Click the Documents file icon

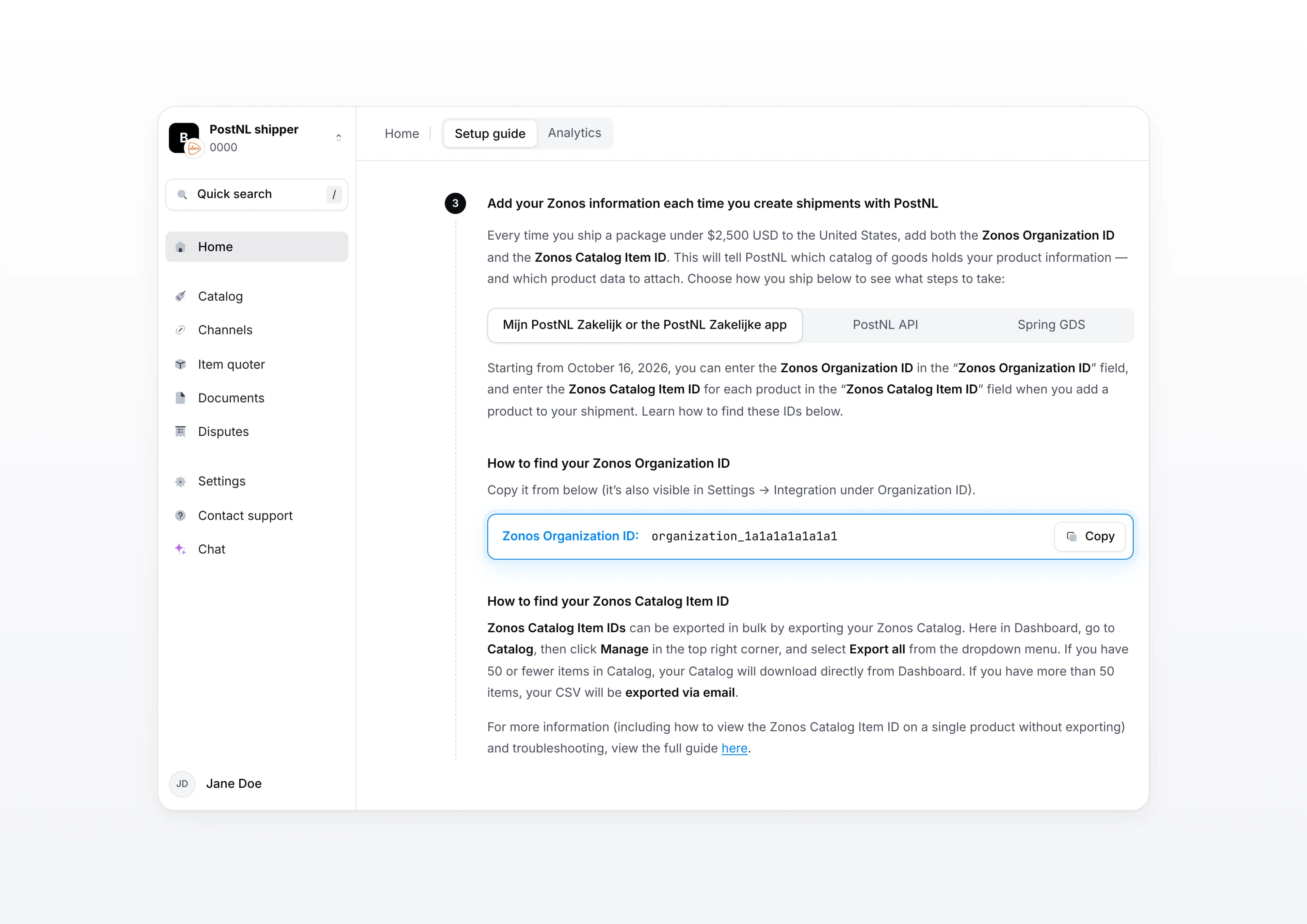pos(180,398)
